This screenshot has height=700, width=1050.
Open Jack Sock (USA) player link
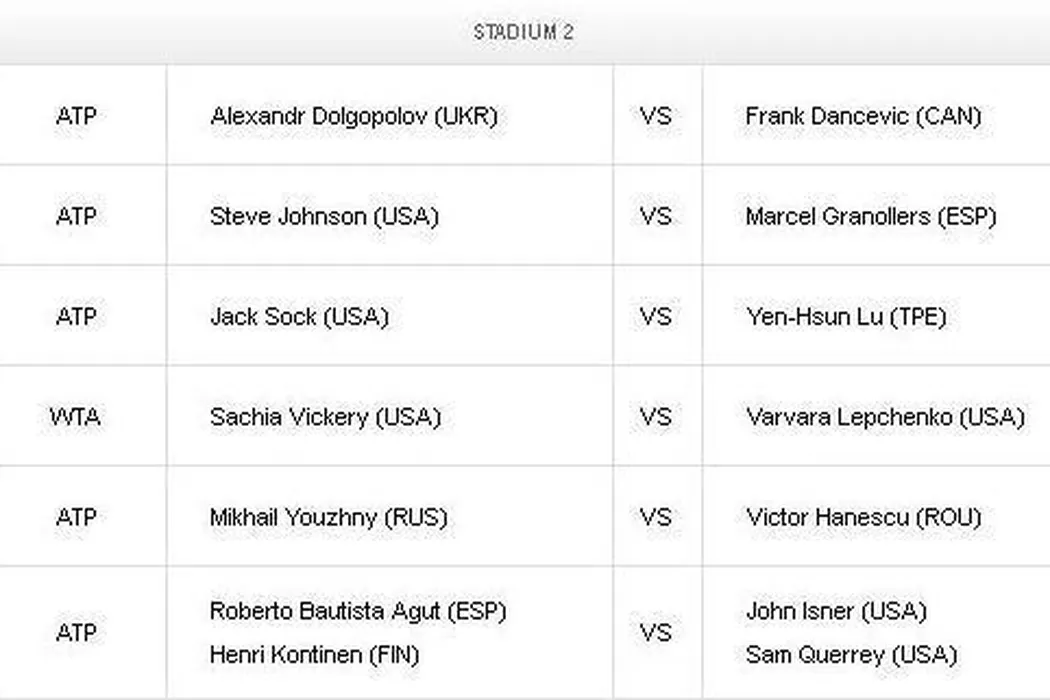click(299, 317)
